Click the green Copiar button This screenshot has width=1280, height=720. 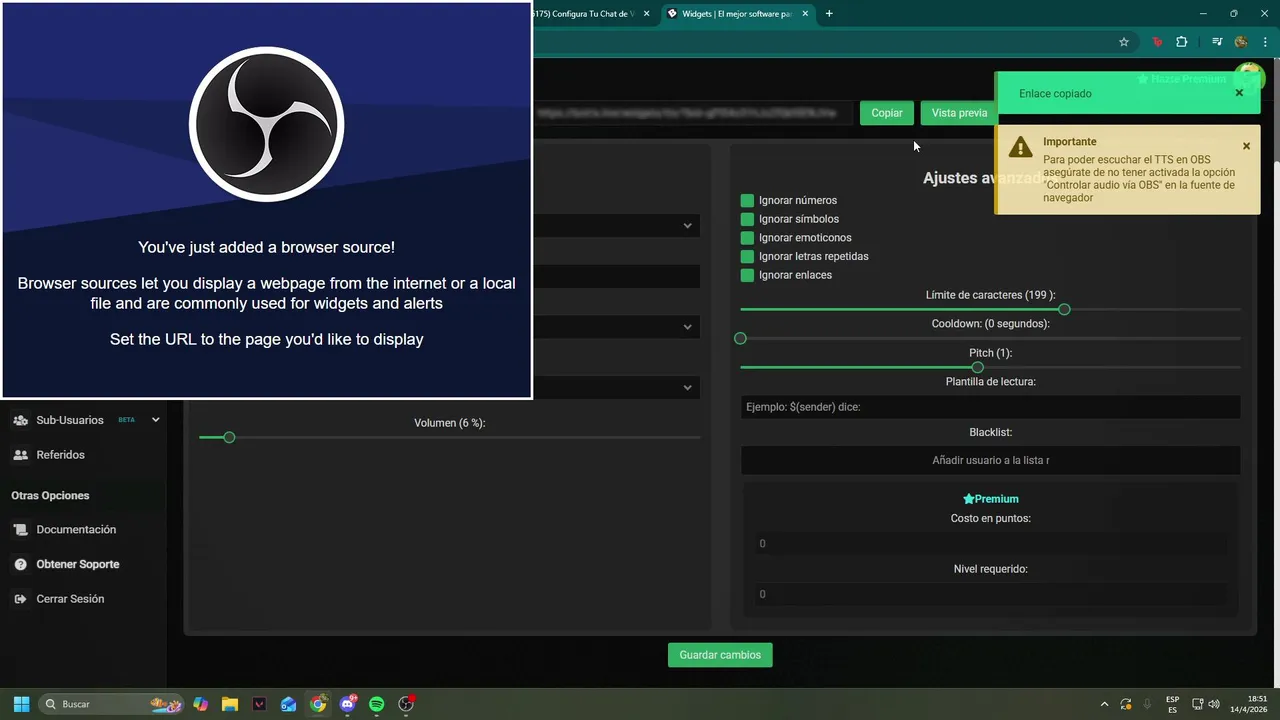pos(887,113)
